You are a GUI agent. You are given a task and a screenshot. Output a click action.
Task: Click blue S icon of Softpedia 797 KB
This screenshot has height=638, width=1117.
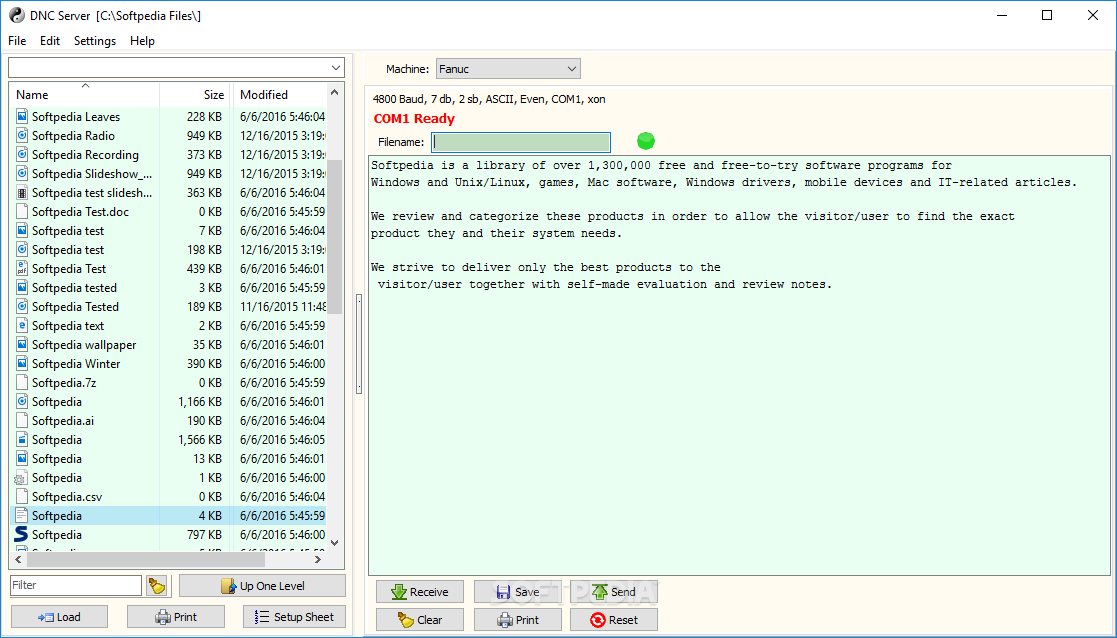pos(21,534)
